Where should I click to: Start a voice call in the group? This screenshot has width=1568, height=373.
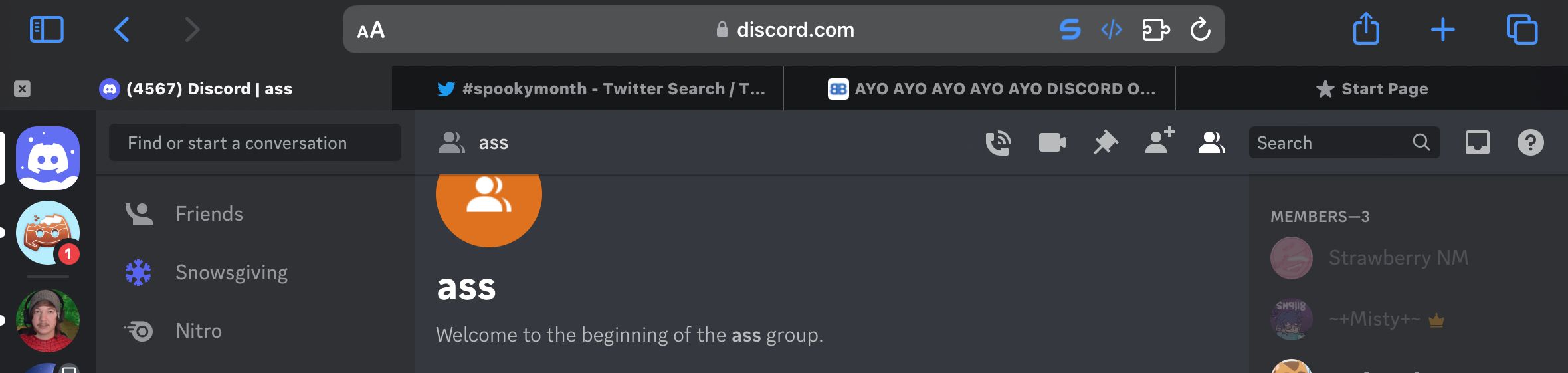pyautogui.click(x=998, y=143)
